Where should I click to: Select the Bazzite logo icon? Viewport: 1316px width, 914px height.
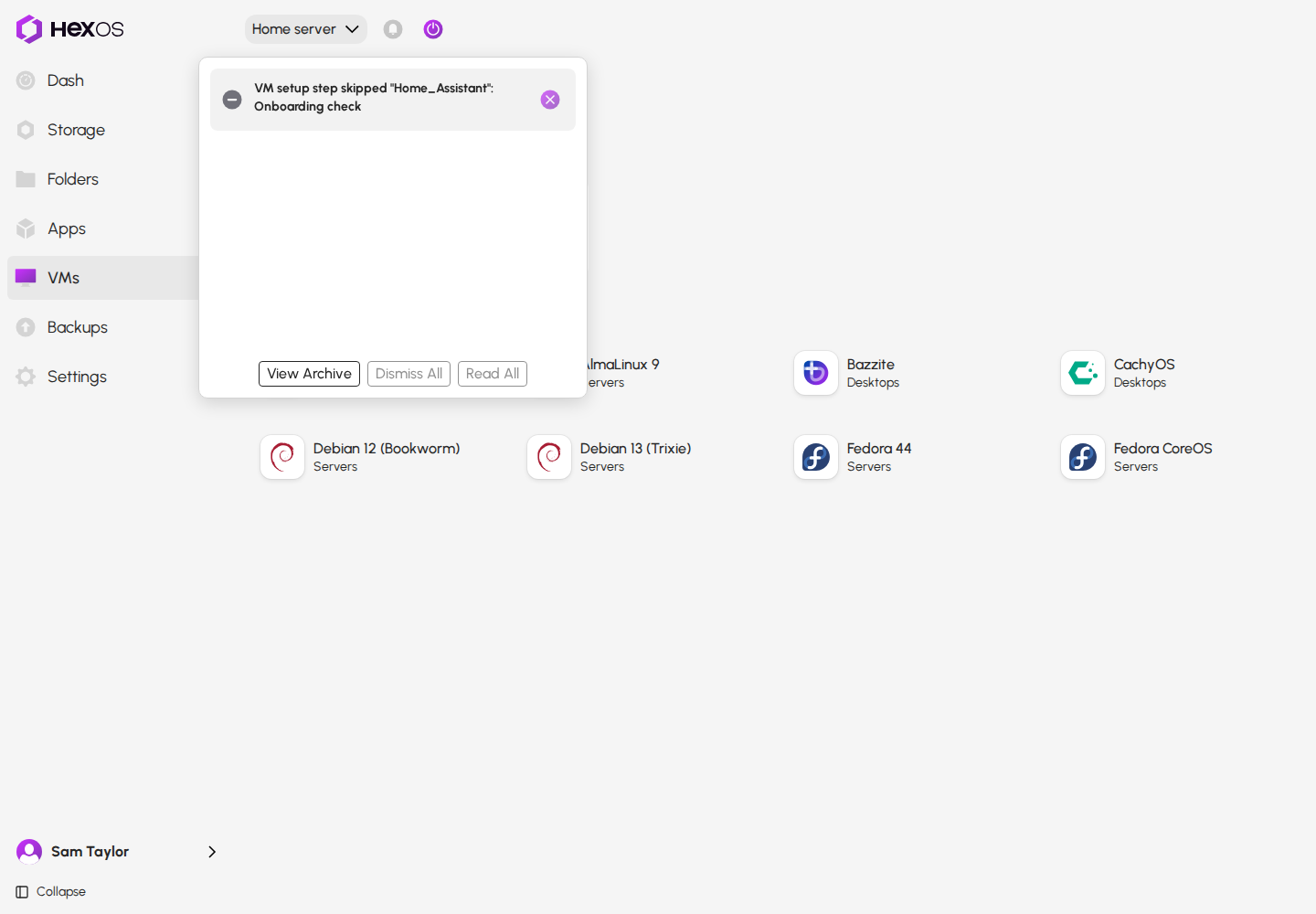(816, 373)
